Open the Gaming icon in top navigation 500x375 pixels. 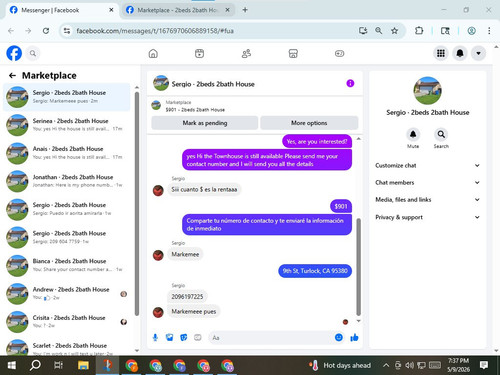(339, 53)
